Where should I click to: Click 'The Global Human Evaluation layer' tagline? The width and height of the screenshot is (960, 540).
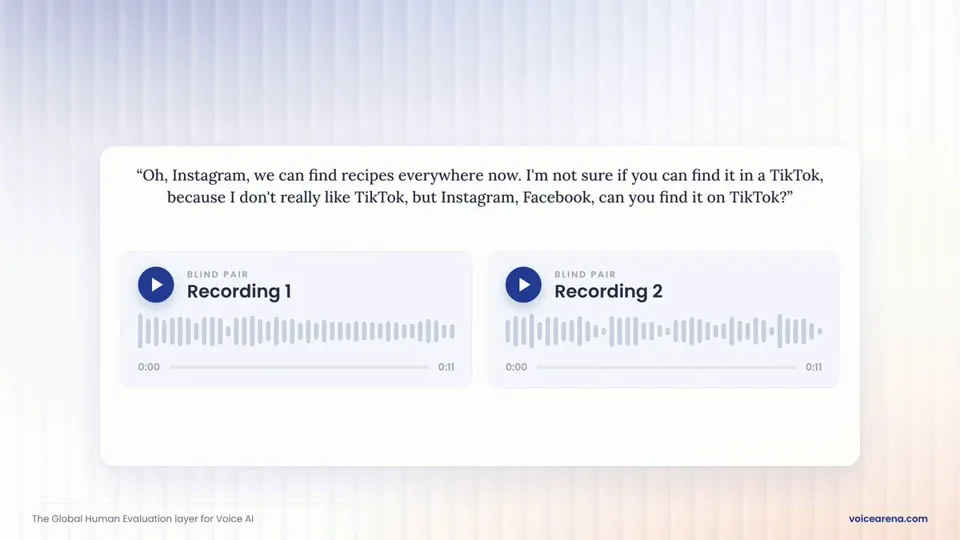(143, 519)
